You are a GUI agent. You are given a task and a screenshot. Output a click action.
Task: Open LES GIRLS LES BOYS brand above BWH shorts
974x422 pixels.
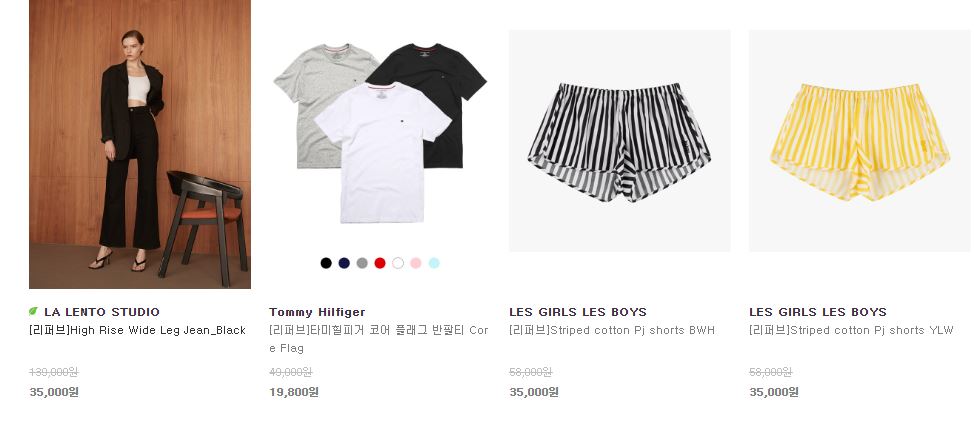(x=578, y=312)
